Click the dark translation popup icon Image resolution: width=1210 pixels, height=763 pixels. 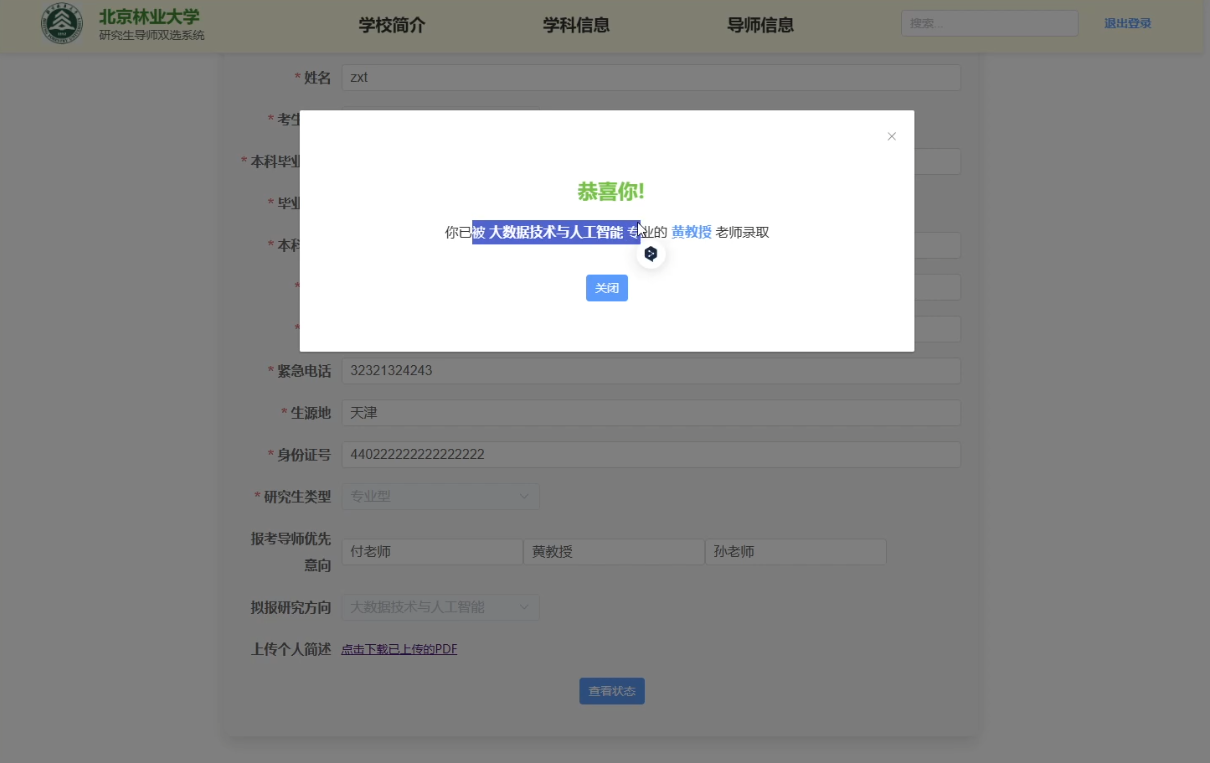[650, 254]
